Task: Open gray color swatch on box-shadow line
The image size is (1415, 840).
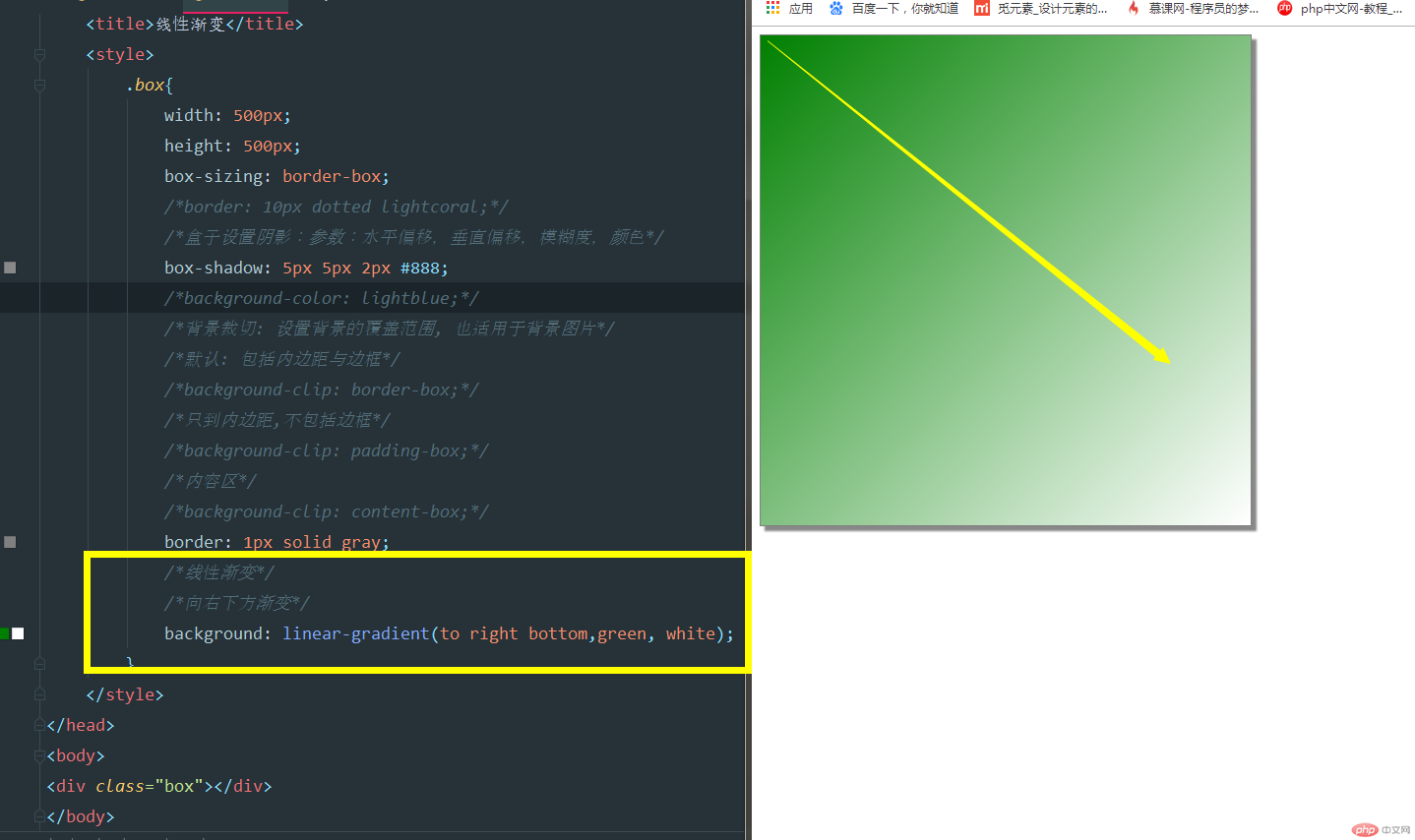Action: pyautogui.click(x=10, y=268)
